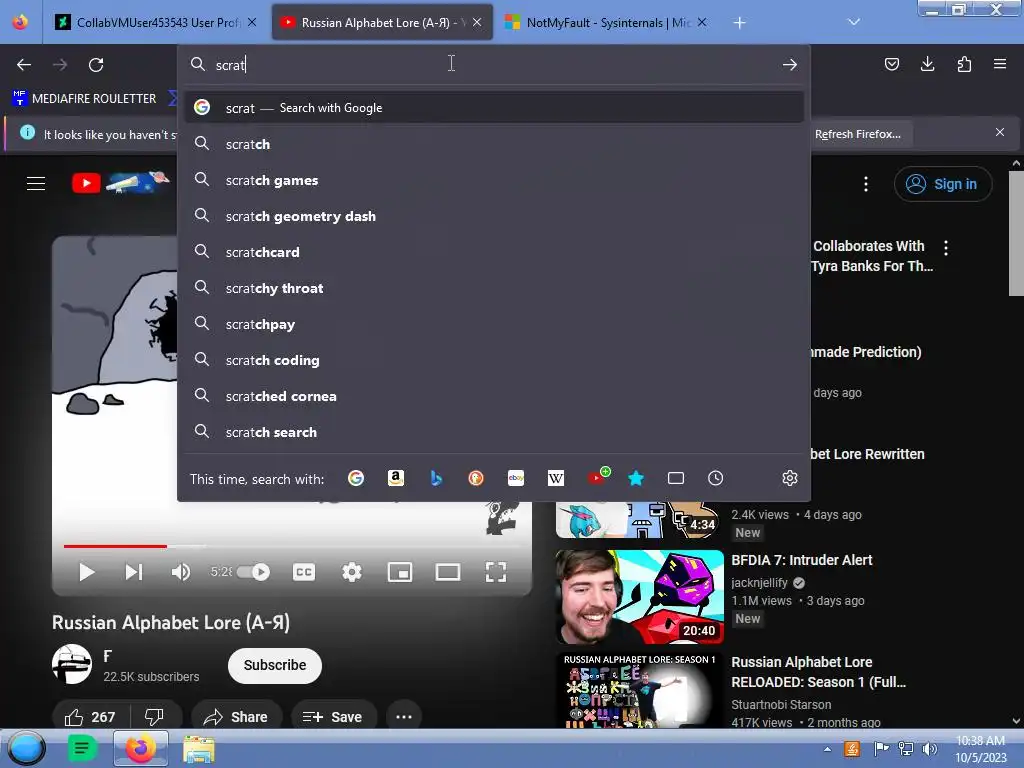Viewport: 1024px width, 768px height.
Task: Choose 'scratch games' suggestion
Action: point(494,180)
